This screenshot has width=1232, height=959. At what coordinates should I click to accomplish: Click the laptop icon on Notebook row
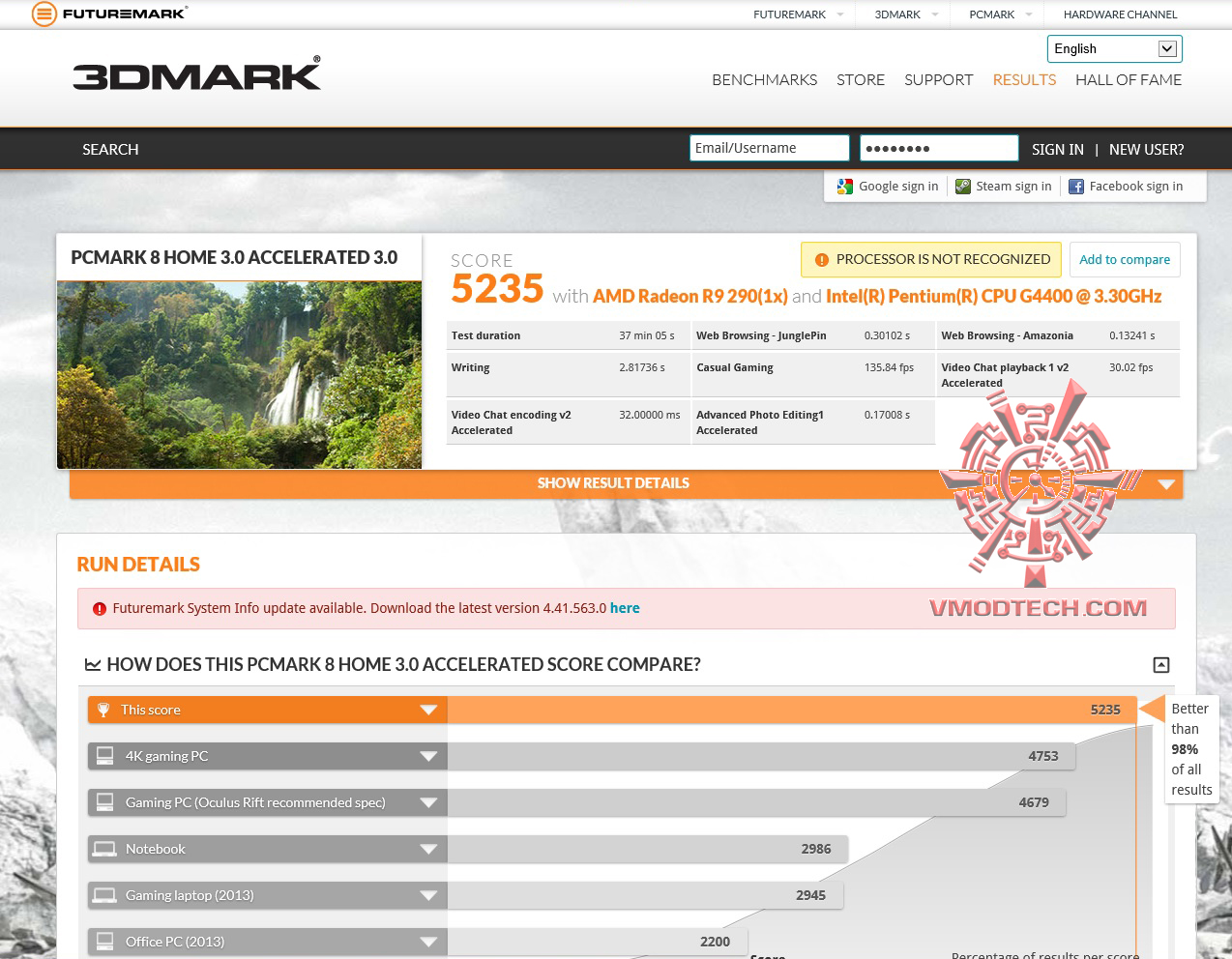104,849
